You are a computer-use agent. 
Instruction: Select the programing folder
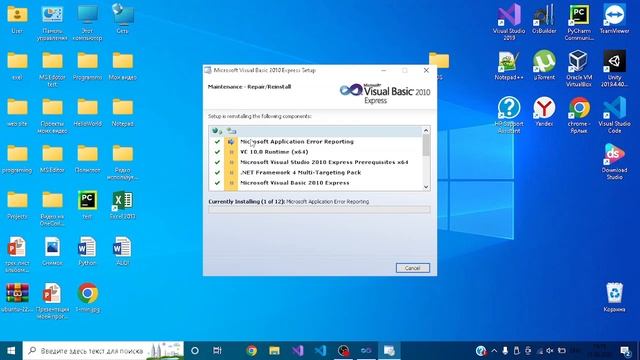(x=17, y=158)
